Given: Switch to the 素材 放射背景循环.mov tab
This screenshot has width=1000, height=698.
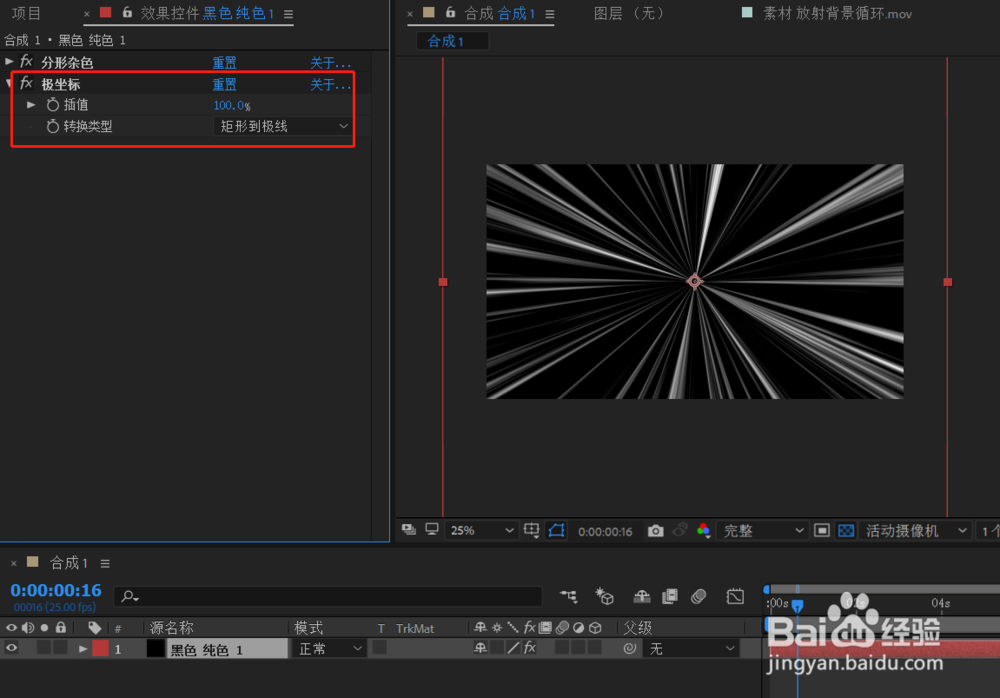Looking at the screenshot, I should pos(837,13).
